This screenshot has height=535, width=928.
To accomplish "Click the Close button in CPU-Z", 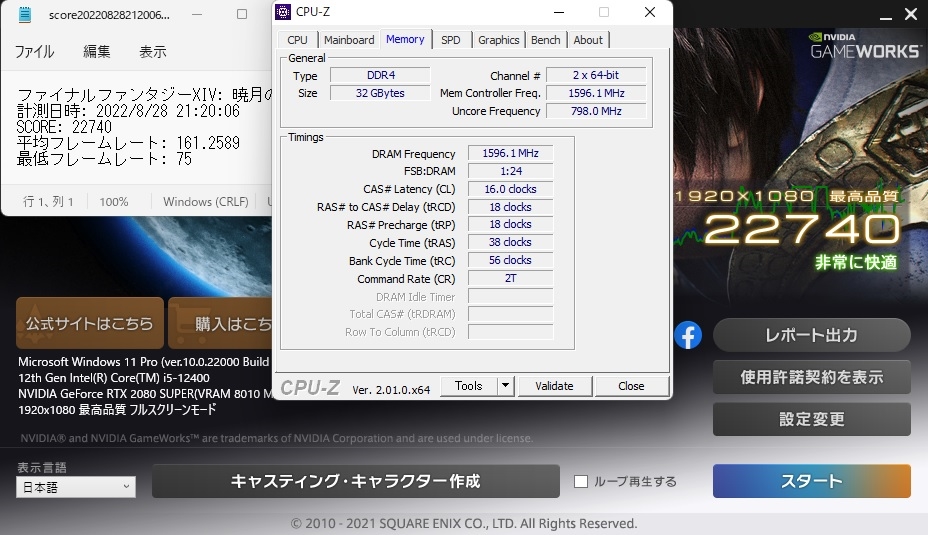I will pos(631,386).
